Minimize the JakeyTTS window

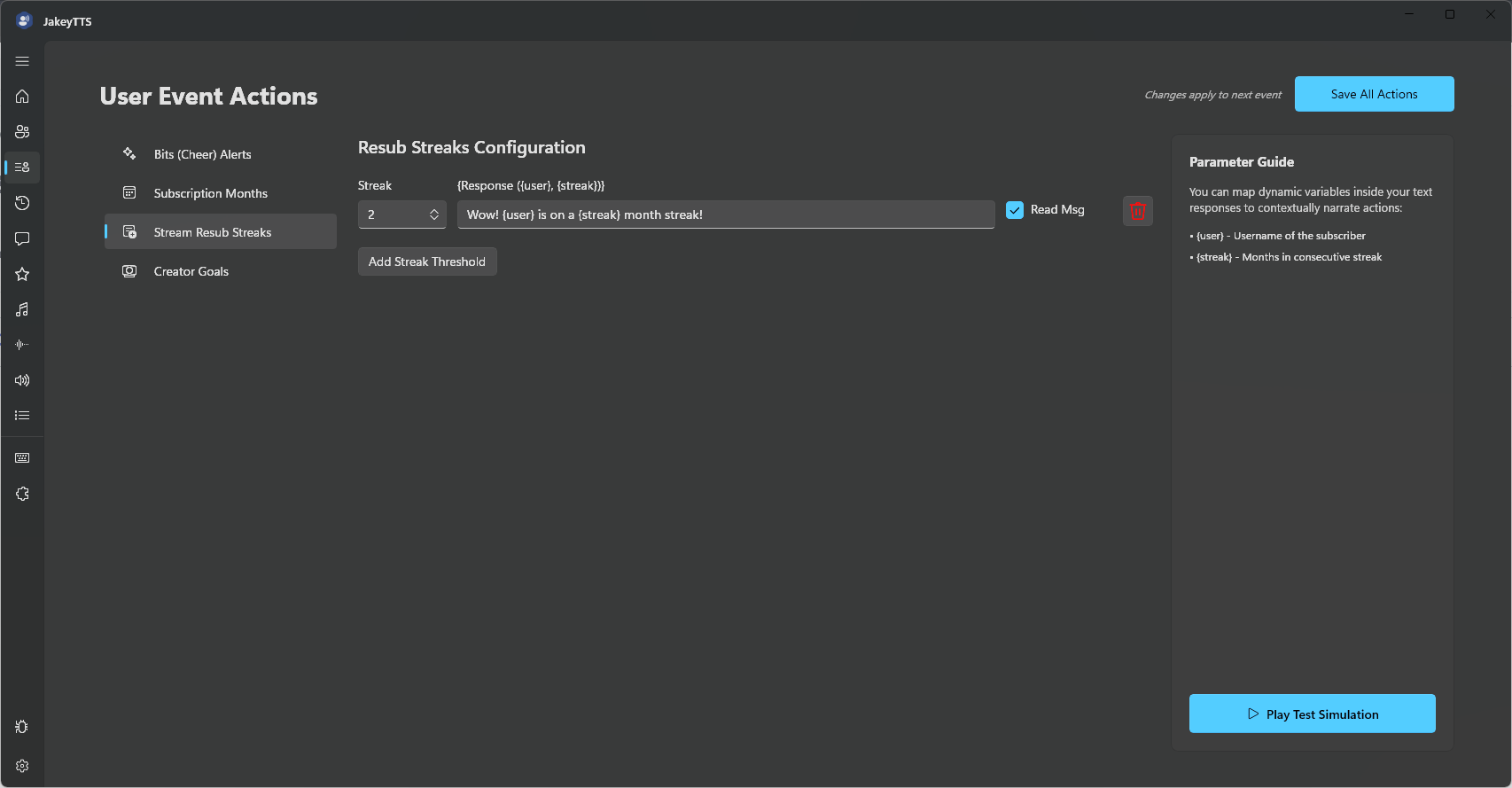point(1409,14)
